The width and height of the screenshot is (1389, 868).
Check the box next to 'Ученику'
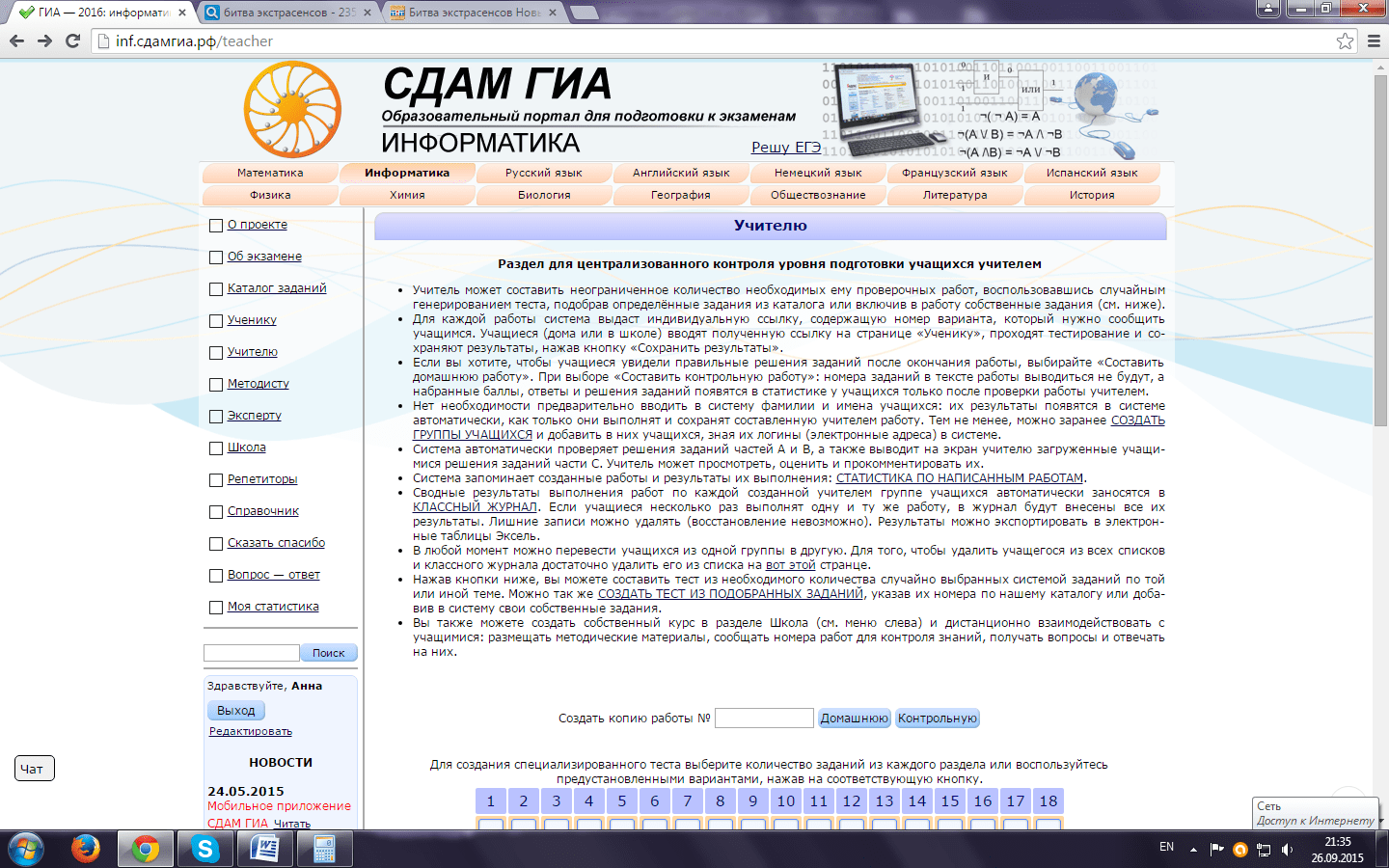pyautogui.click(x=216, y=321)
